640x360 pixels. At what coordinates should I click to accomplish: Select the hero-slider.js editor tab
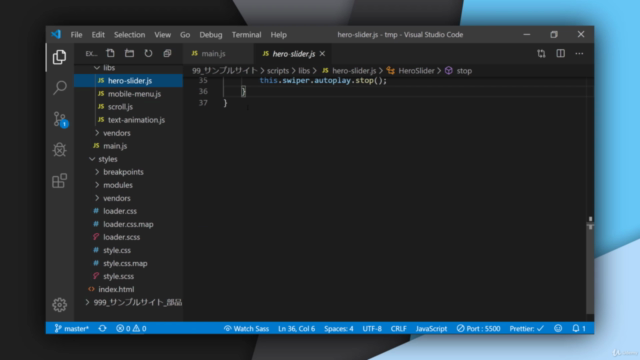[x=293, y=53]
